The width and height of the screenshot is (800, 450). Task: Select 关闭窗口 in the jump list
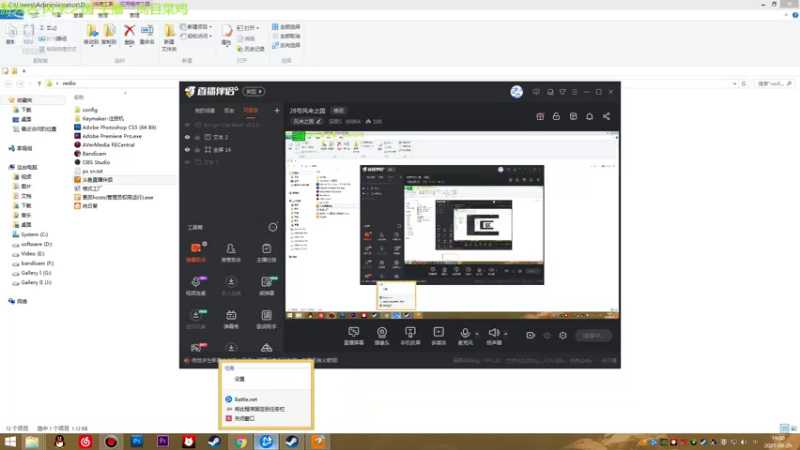click(x=266, y=418)
